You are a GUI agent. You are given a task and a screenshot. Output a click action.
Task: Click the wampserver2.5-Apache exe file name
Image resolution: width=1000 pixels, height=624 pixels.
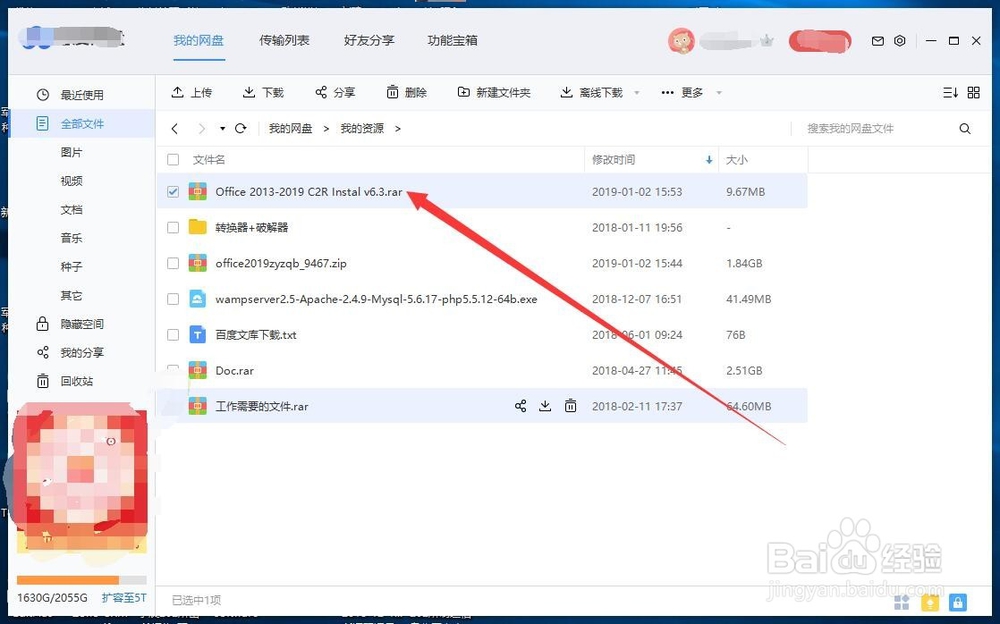tap(376, 299)
